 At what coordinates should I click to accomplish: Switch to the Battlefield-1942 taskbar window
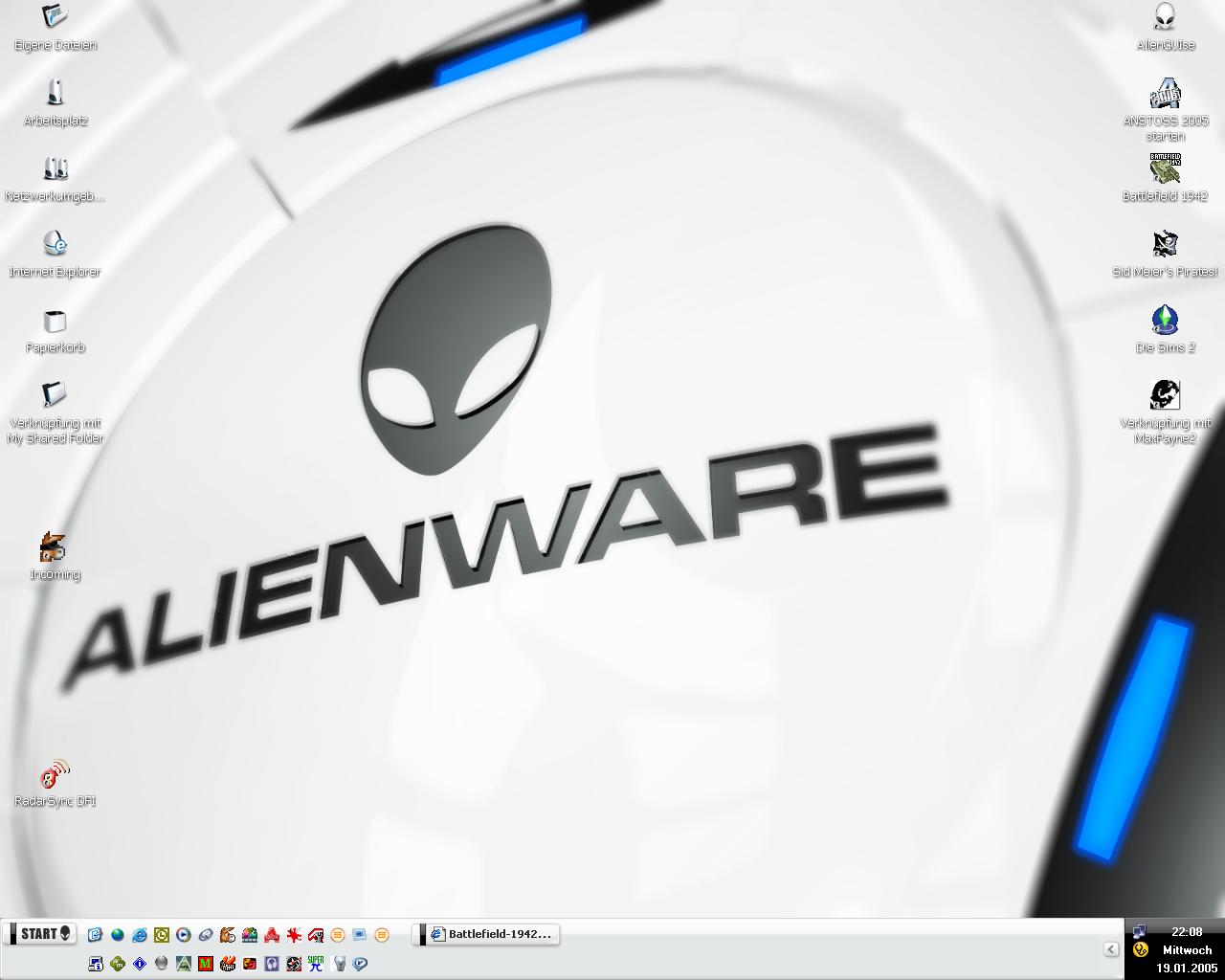click(x=486, y=934)
